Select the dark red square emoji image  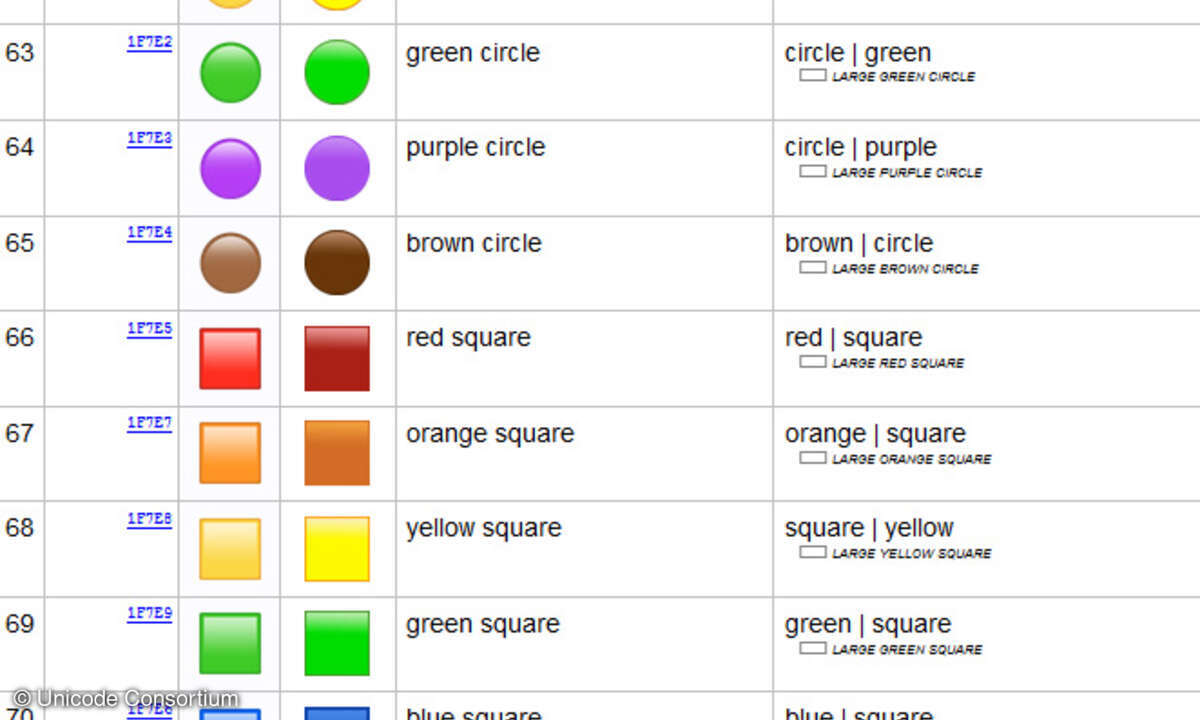tap(337, 358)
